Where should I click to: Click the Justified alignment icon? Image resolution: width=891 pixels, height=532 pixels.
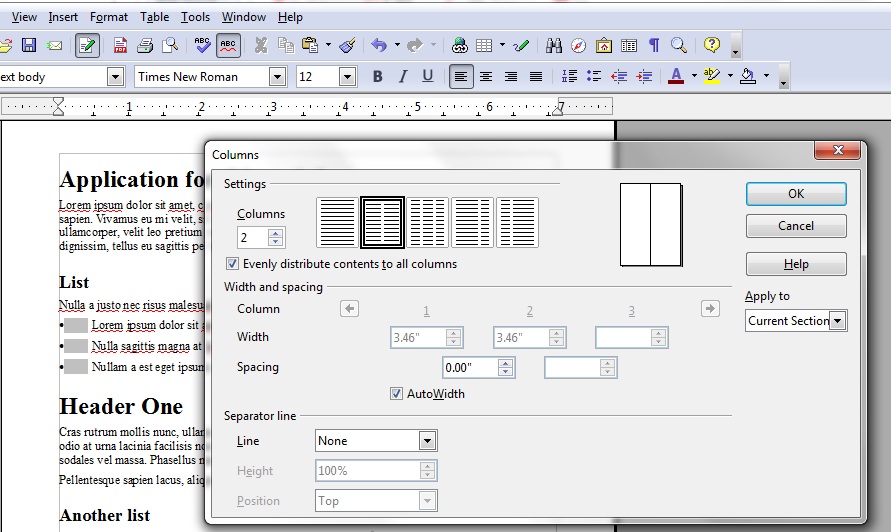click(536, 76)
